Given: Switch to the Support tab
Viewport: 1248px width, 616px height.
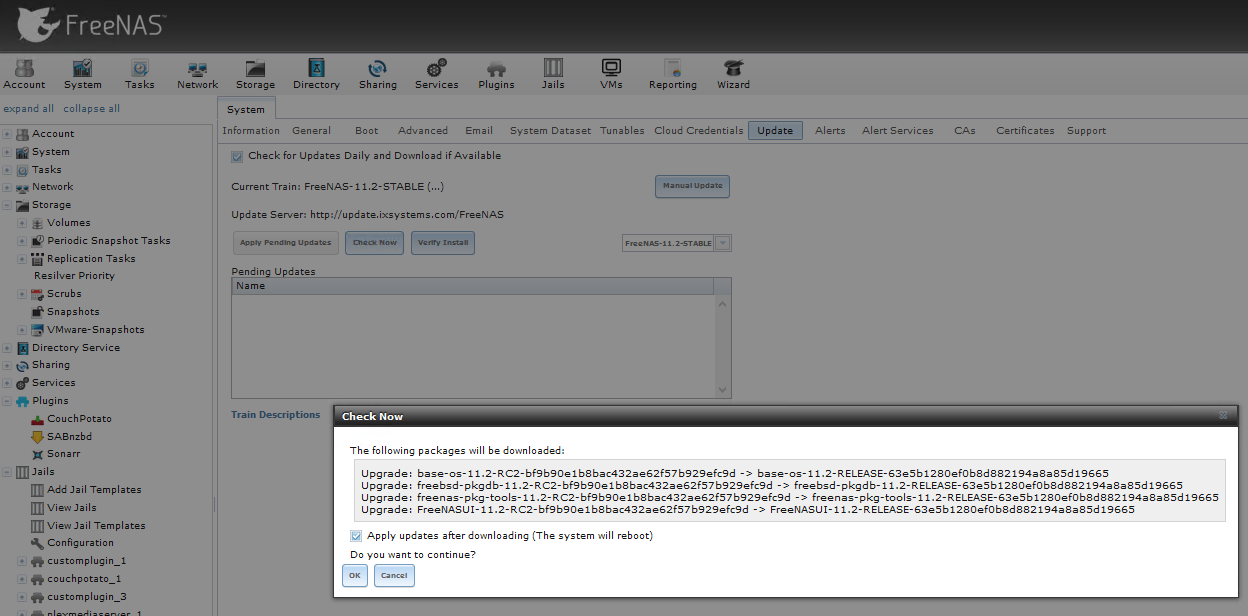Looking at the screenshot, I should tap(1086, 131).
